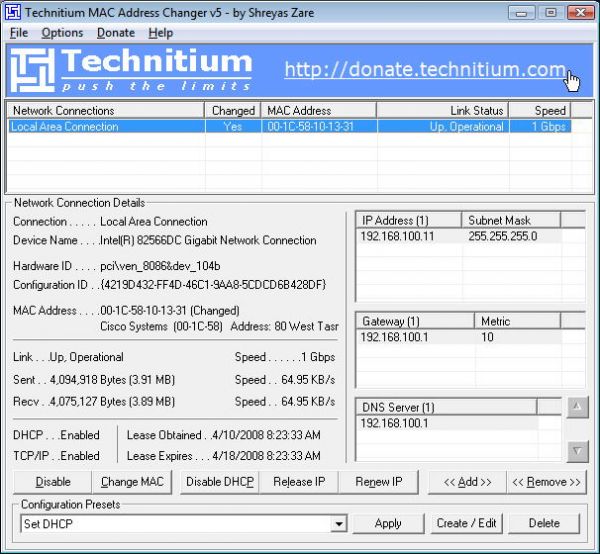Image resolution: width=600 pixels, height=554 pixels.
Task: Maximize the MAC Address Changer window
Action: coord(551,13)
